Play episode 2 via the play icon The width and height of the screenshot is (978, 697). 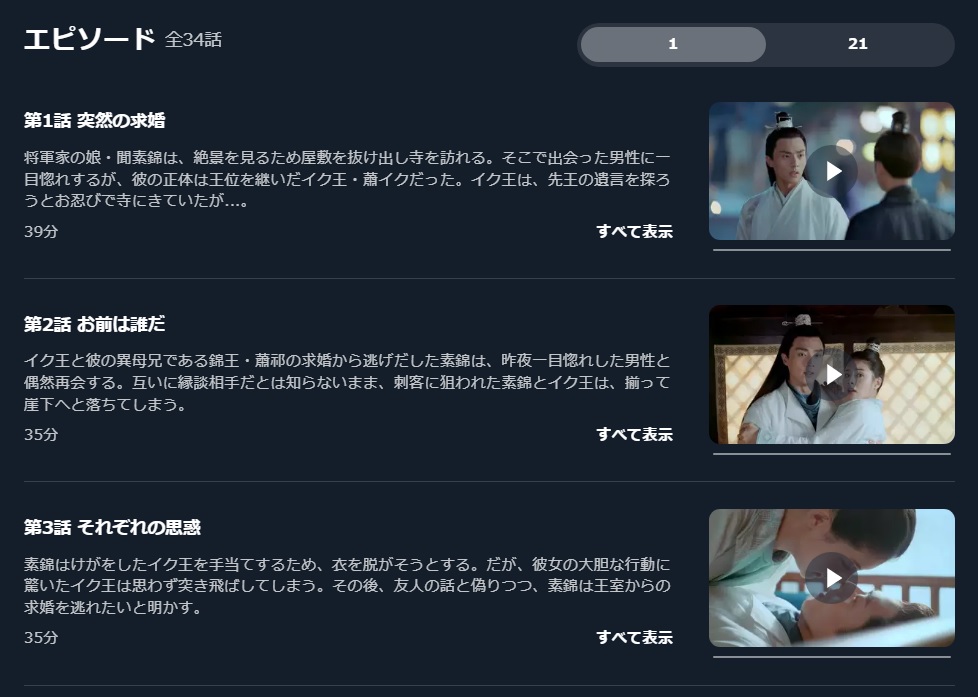(832, 374)
